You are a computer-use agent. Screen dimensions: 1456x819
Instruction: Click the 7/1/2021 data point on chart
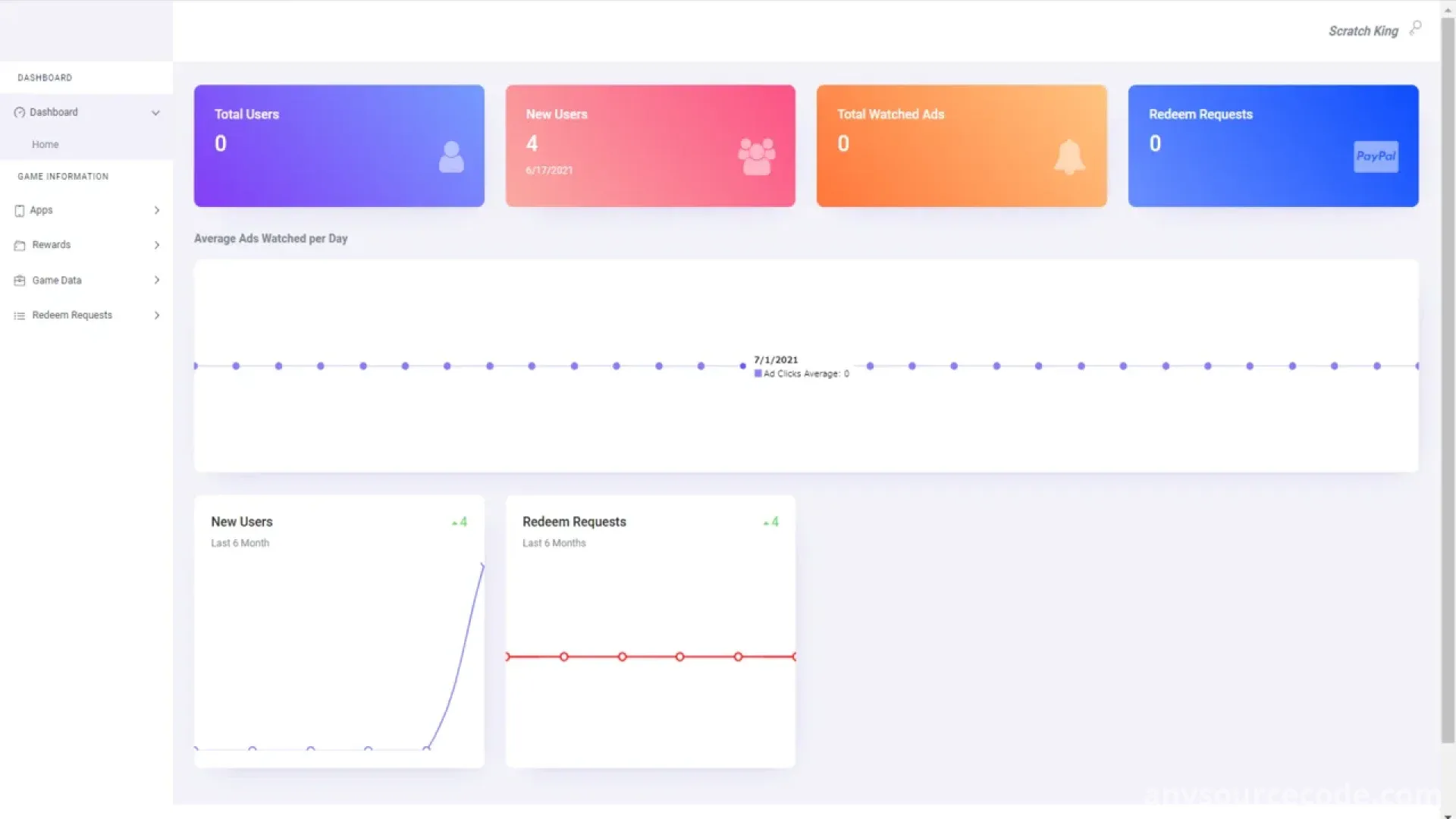tap(742, 366)
